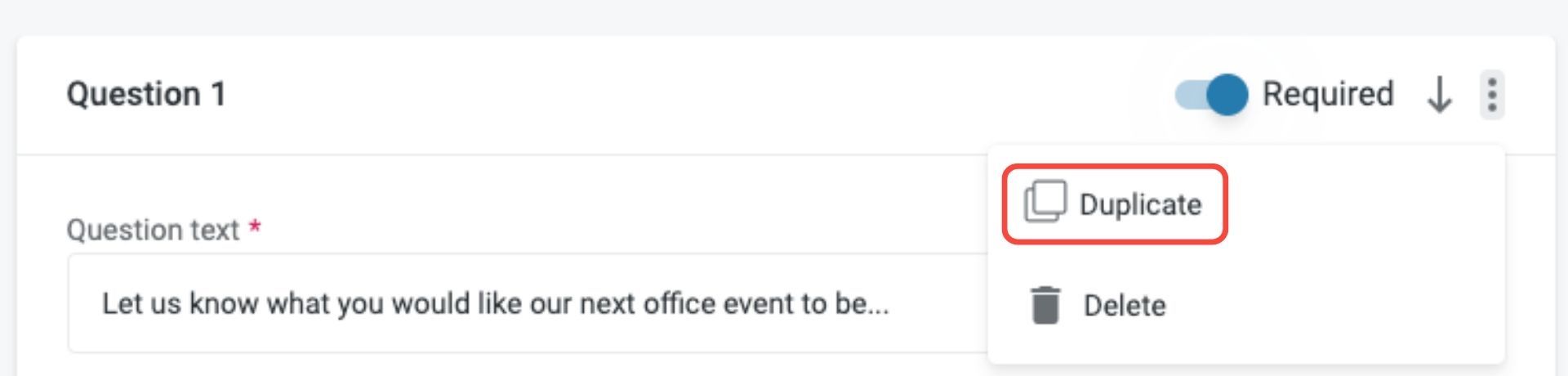Click the Question text field label
The width and height of the screenshot is (1568, 376).
pos(153,231)
